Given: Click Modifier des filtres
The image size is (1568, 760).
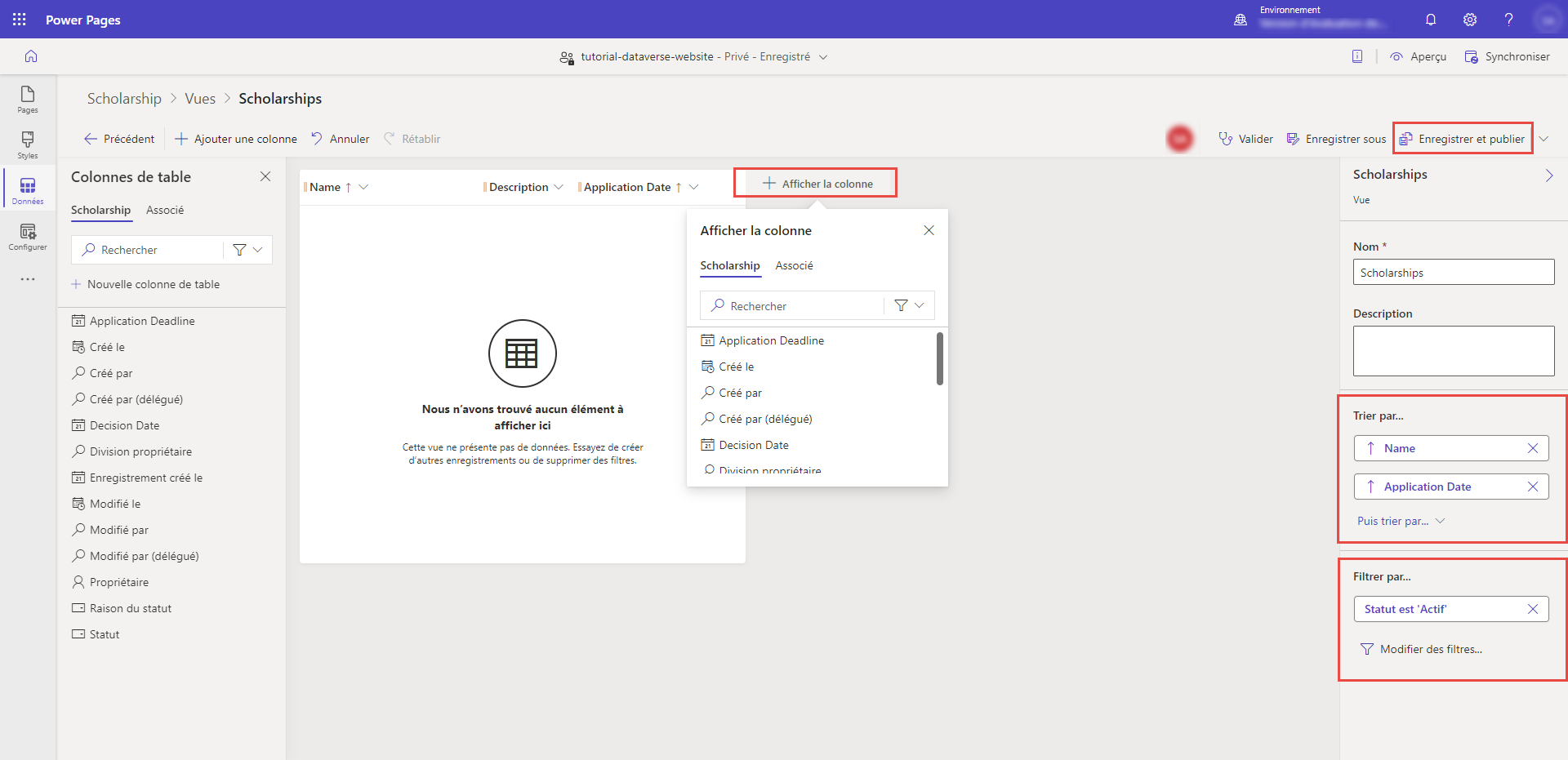Looking at the screenshot, I should [x=1421, y=649].
